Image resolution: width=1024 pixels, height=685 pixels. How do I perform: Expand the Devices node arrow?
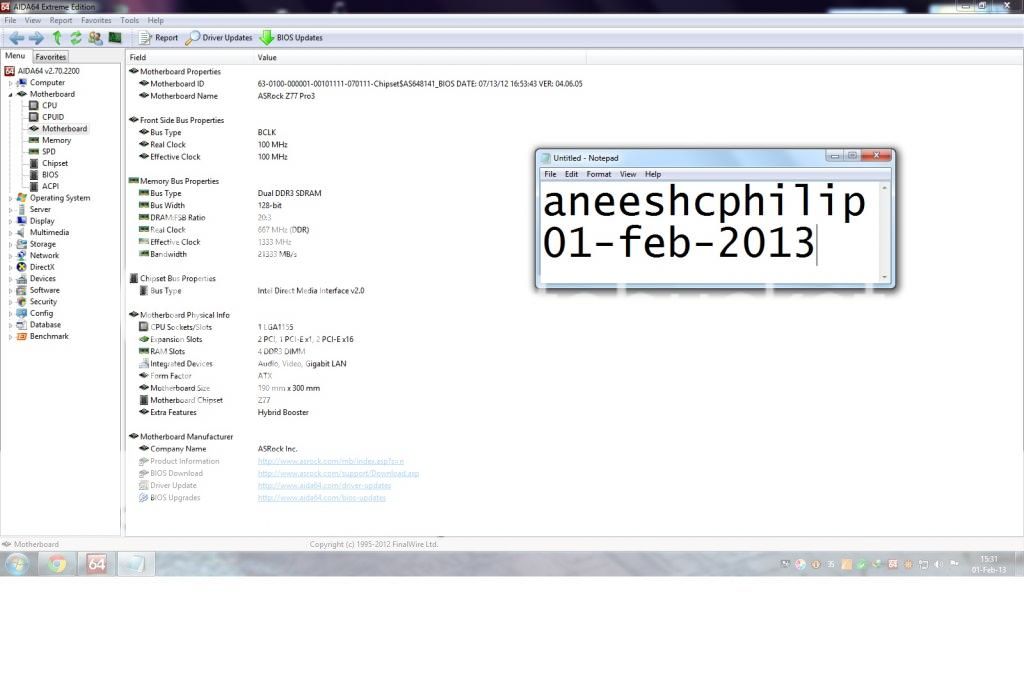(x=10, y=279)
